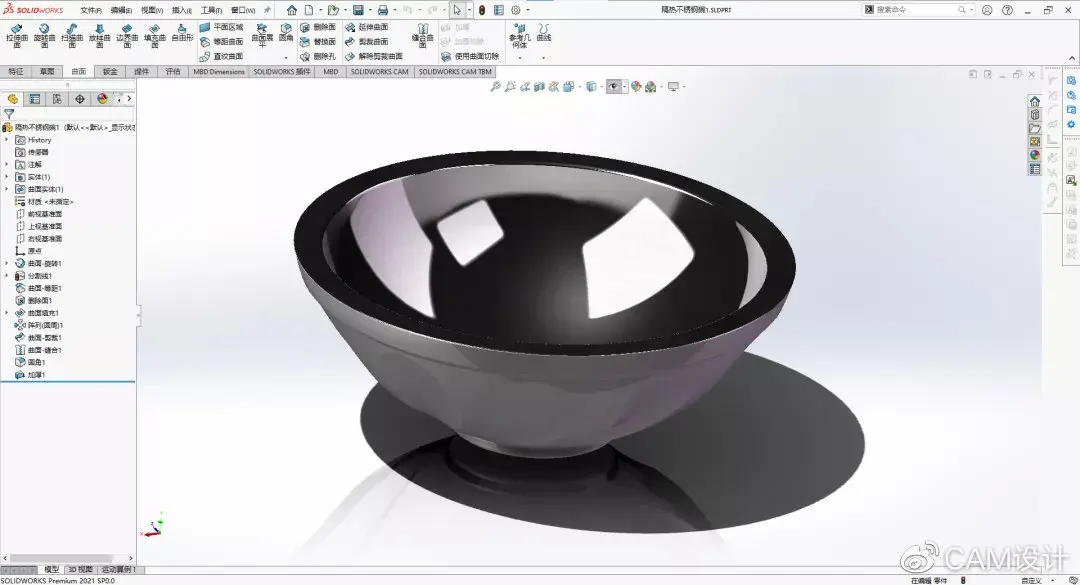Toggle the Hide/Show Items eye button
Screen dimensions: 1080x585
(613, 87)
